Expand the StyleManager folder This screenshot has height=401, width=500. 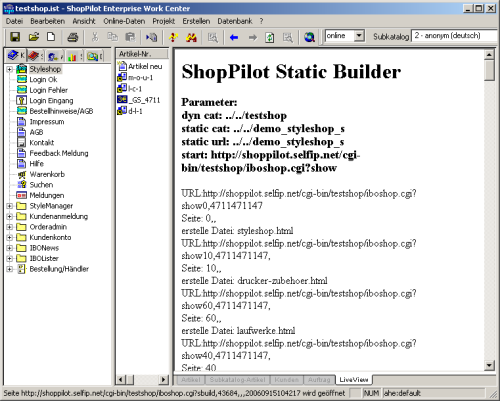(x=10, y=206)
